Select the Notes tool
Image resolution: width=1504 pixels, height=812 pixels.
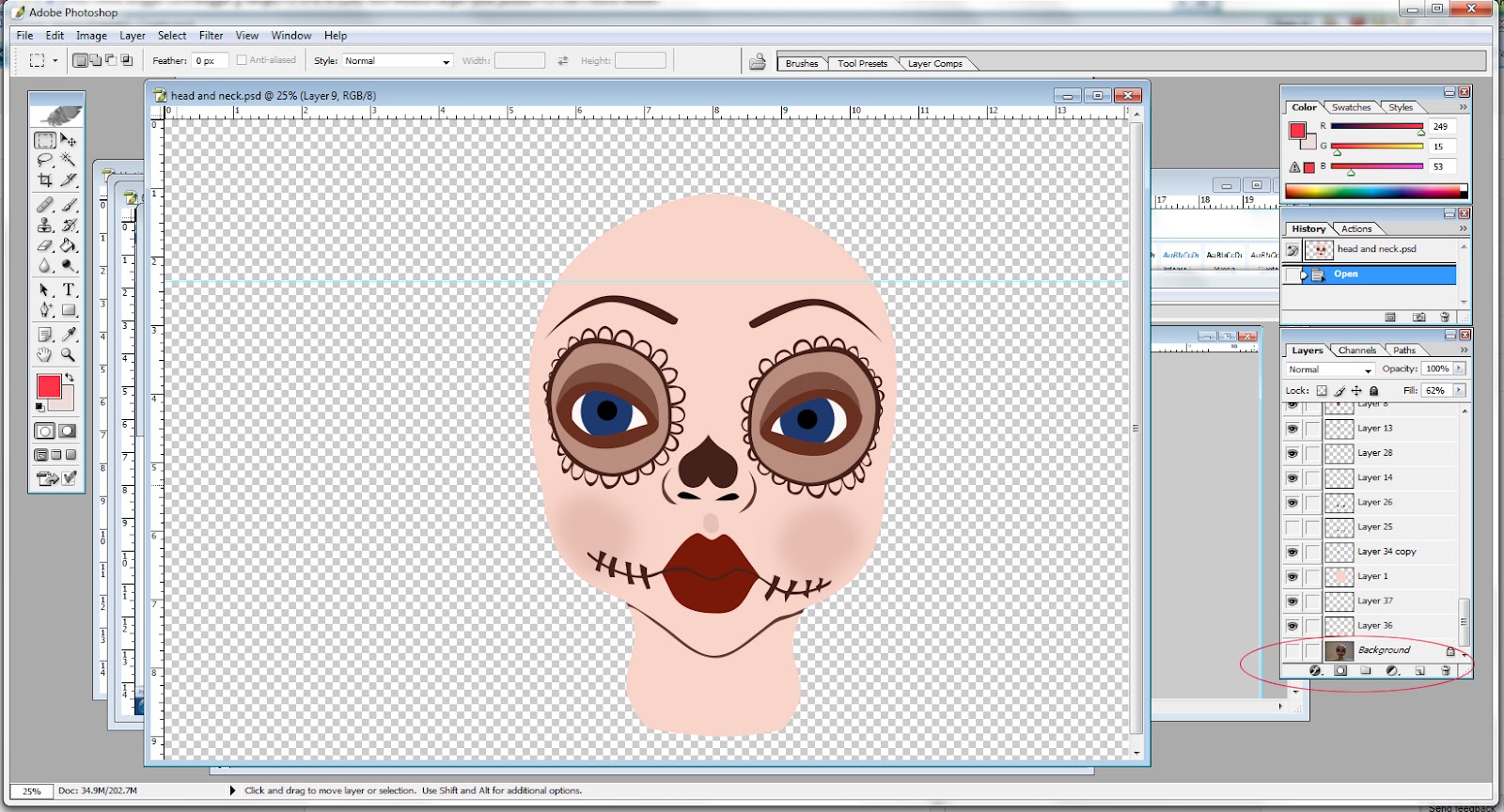tap(44, 335)
